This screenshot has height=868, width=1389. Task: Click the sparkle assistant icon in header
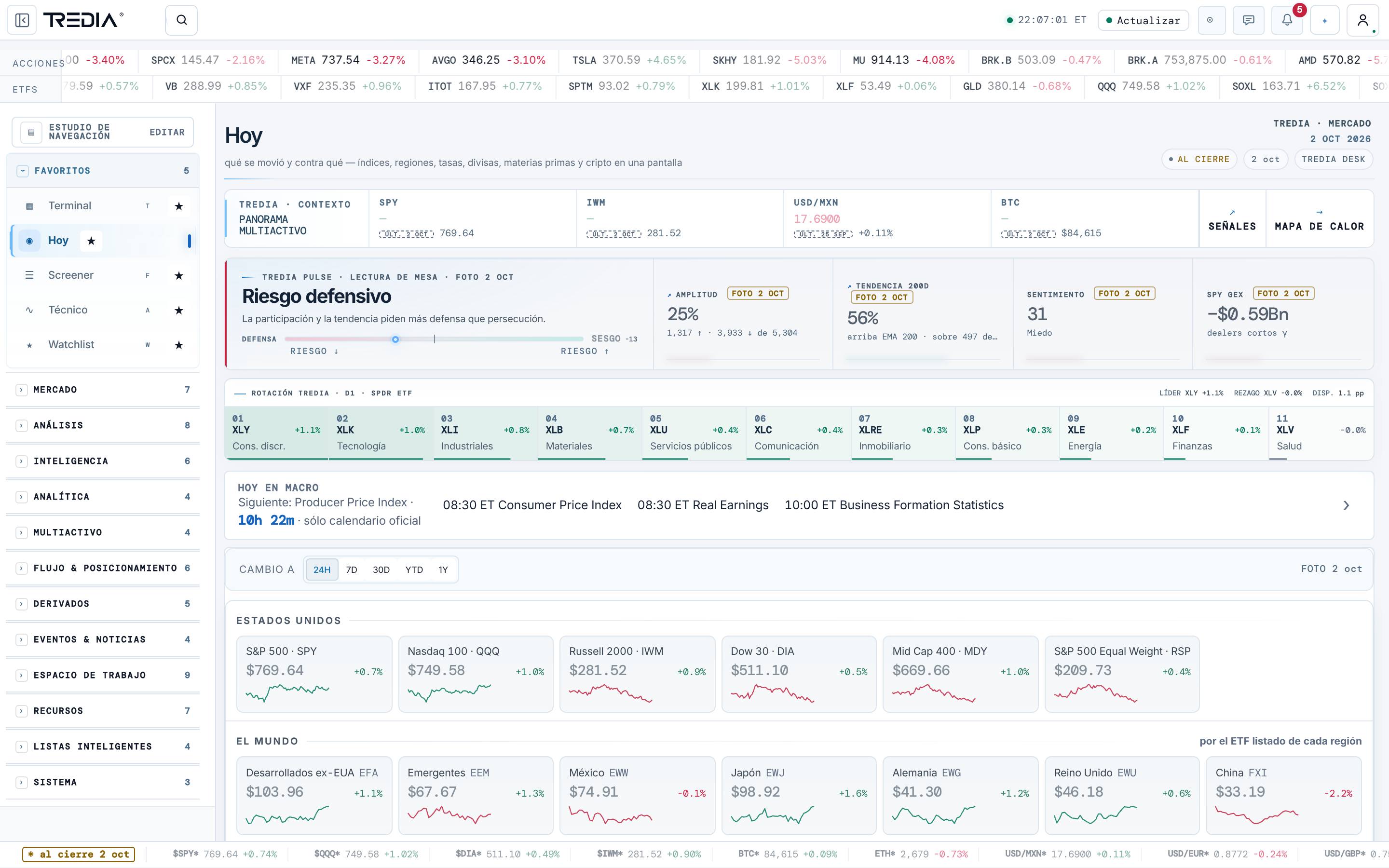(1325, 20)
